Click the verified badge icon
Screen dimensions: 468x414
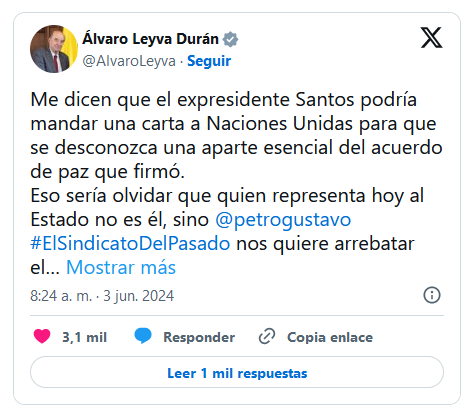(x=230, y=39)
